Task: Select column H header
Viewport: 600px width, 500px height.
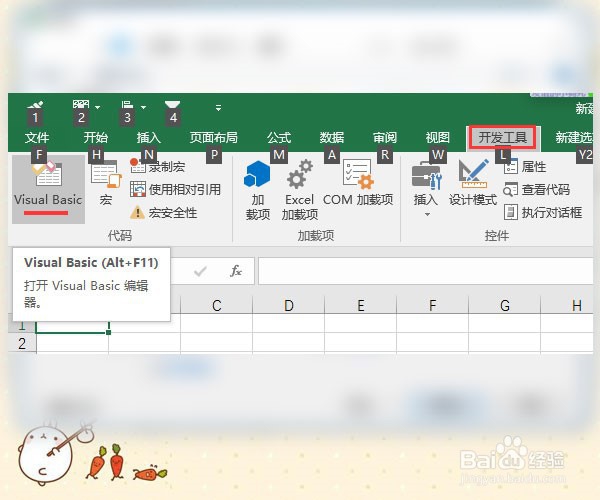Action: coord(567,305)
